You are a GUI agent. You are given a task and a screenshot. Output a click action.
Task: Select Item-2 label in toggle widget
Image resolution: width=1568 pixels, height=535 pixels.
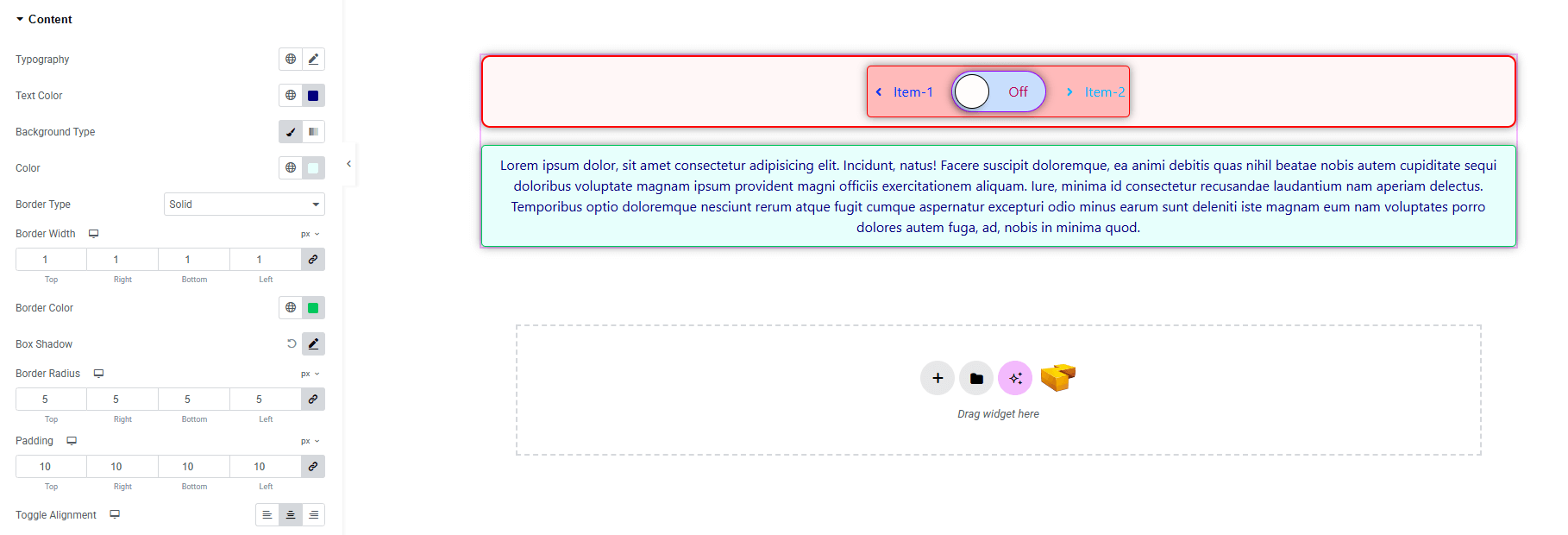point(1104,92)
